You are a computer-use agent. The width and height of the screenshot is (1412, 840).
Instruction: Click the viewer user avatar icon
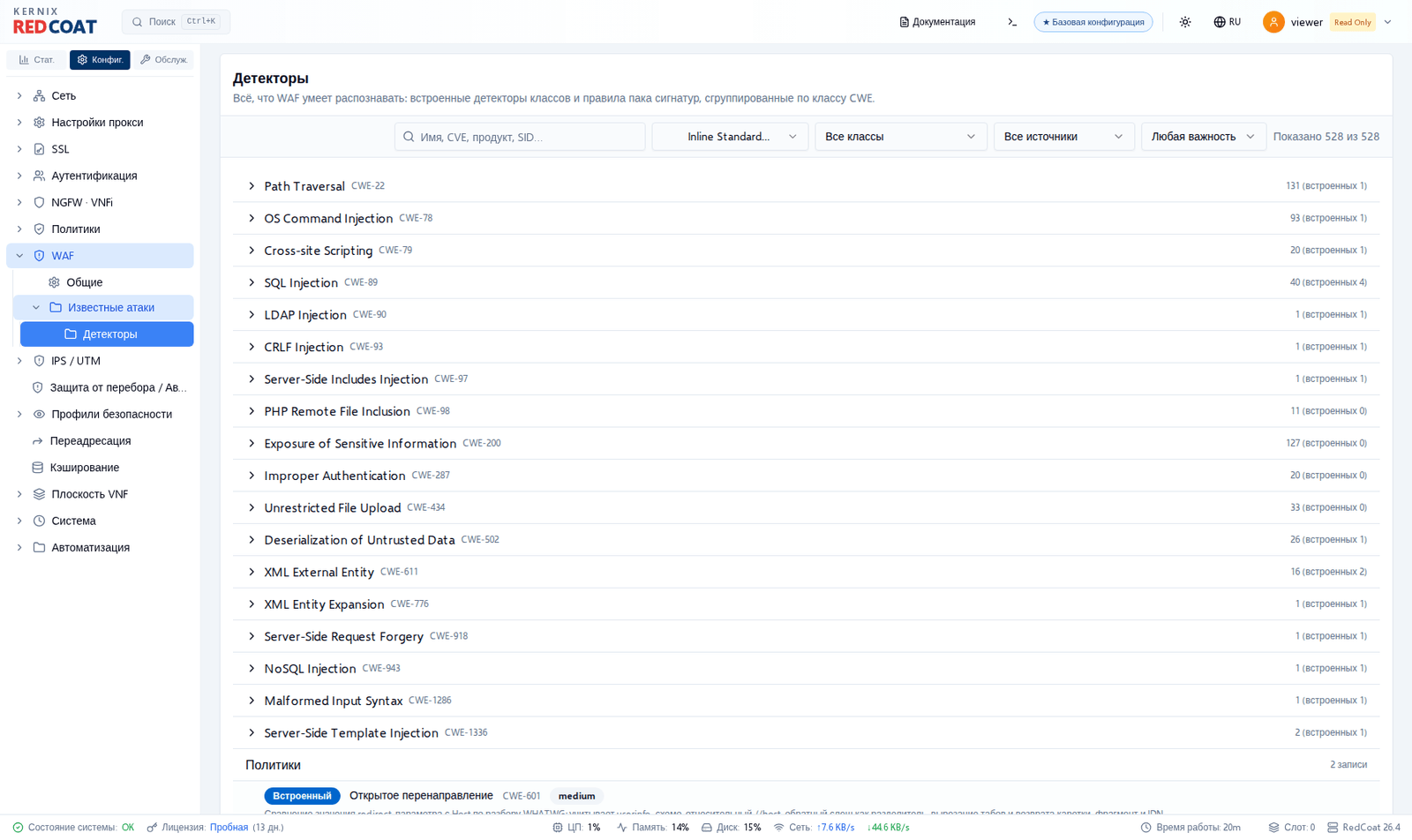tap(1273, 22)
